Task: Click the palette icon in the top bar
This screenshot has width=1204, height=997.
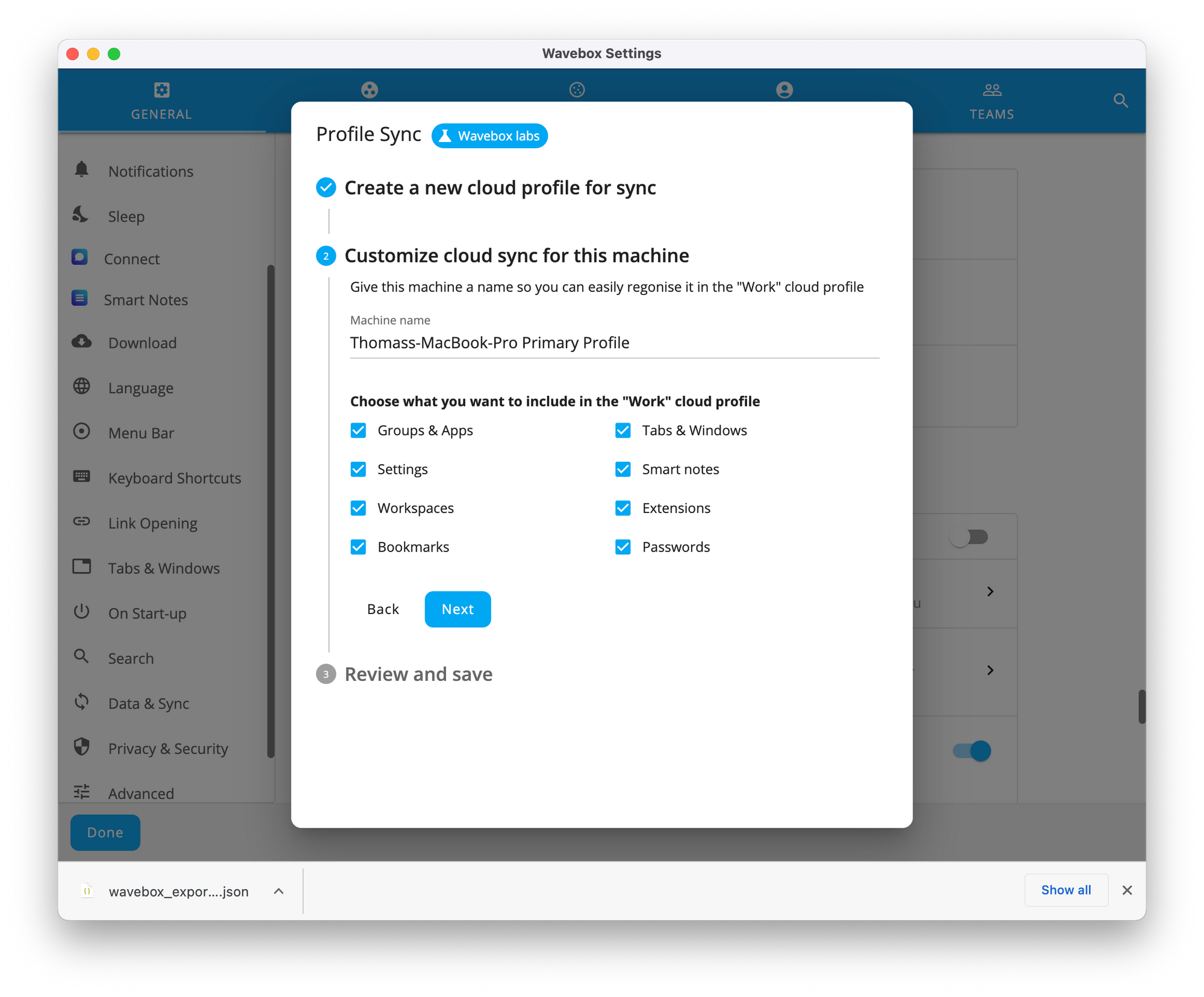Action: point(370,90)
